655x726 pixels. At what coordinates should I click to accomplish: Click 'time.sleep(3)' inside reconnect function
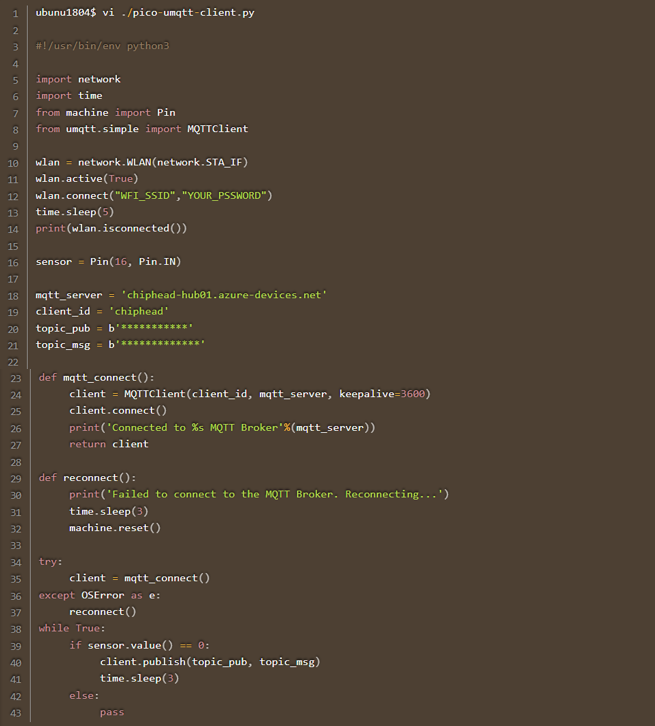click(109, 511)
